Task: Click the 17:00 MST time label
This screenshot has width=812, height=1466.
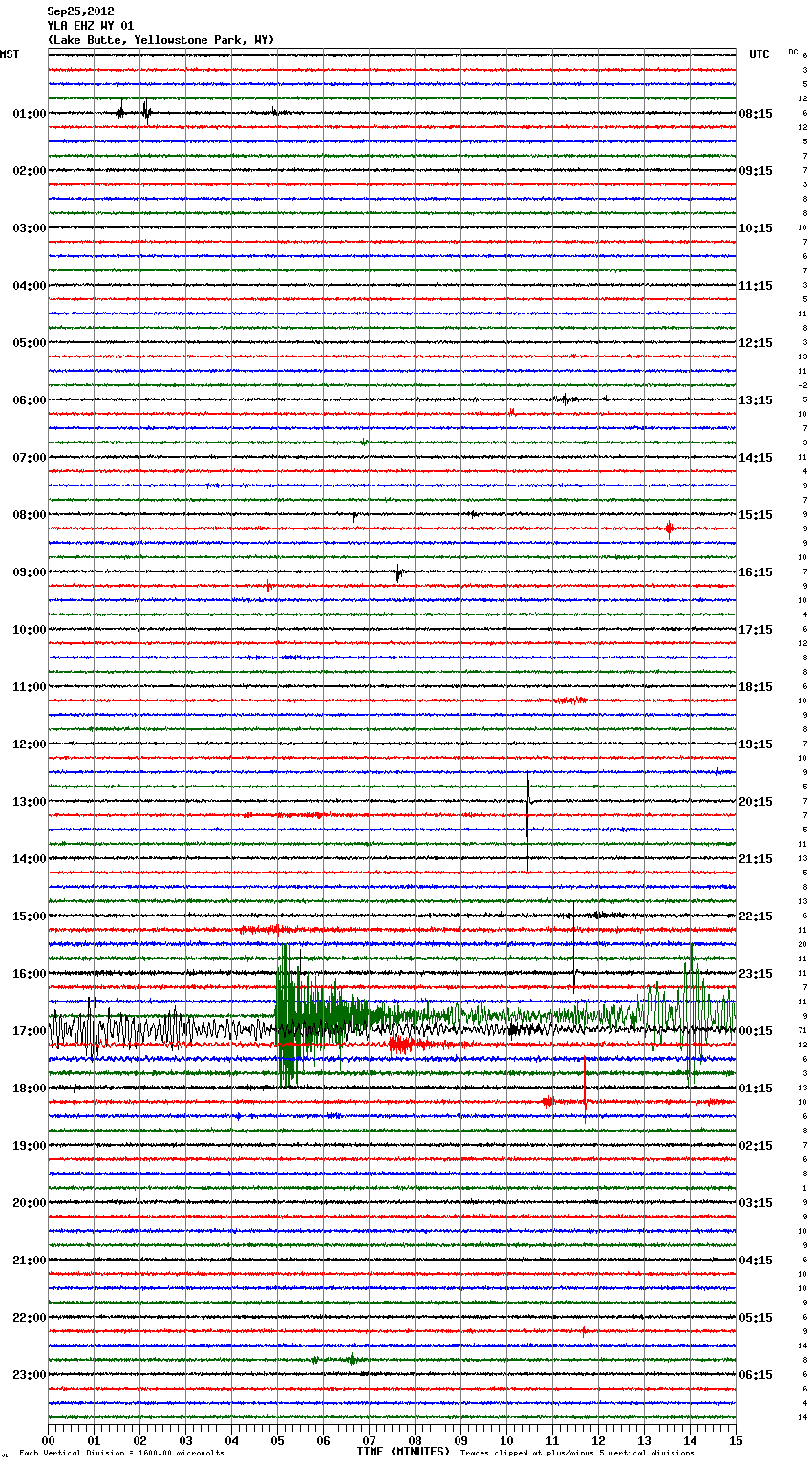Action: 29,1031
